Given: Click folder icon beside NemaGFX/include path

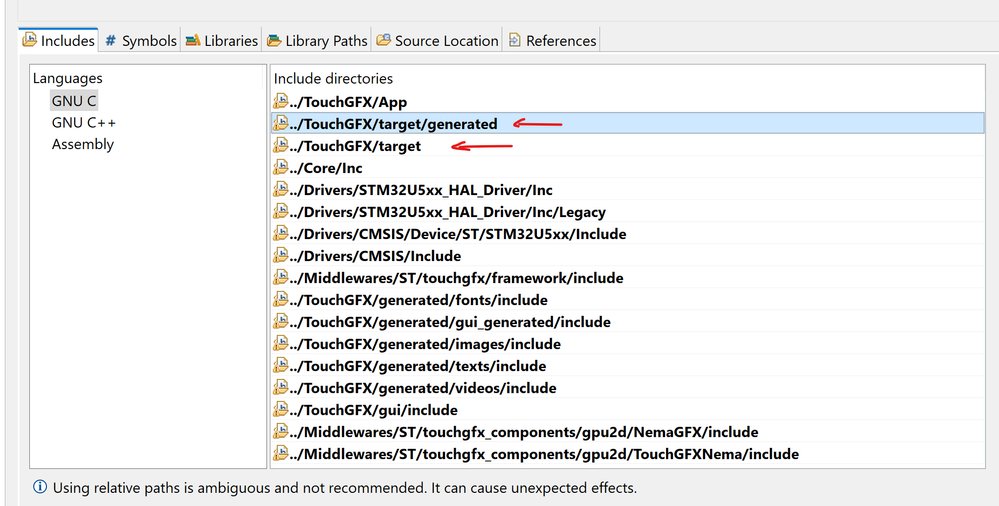Looking at the screenshot, I should 280,431.
